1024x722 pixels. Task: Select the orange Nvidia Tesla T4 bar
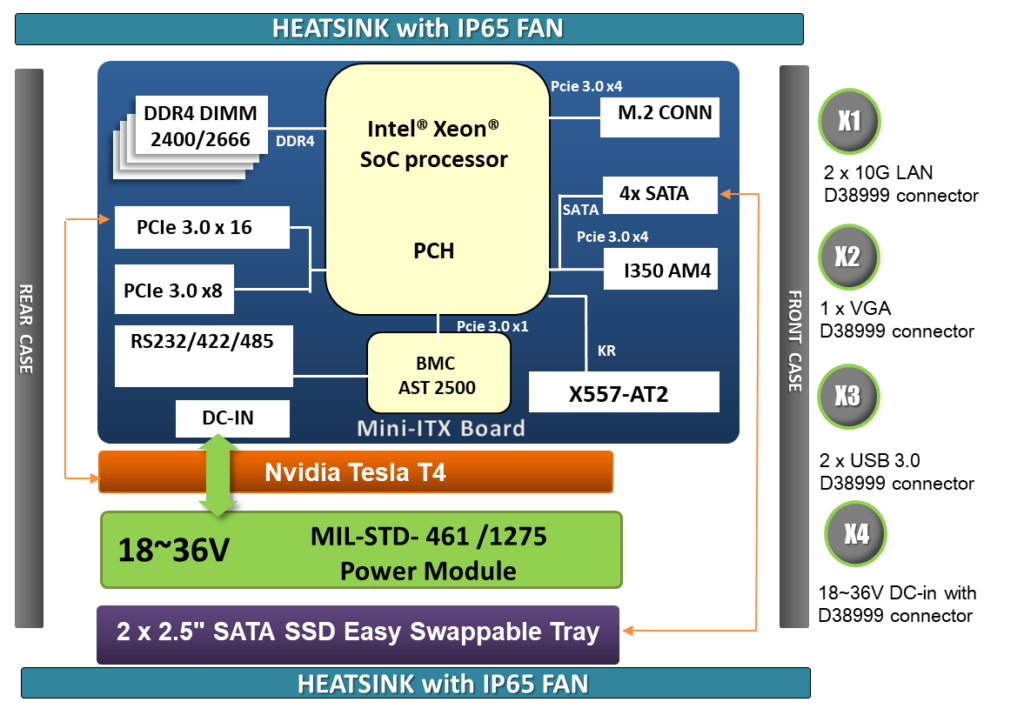pyautogui.click(x=355, y=472)
